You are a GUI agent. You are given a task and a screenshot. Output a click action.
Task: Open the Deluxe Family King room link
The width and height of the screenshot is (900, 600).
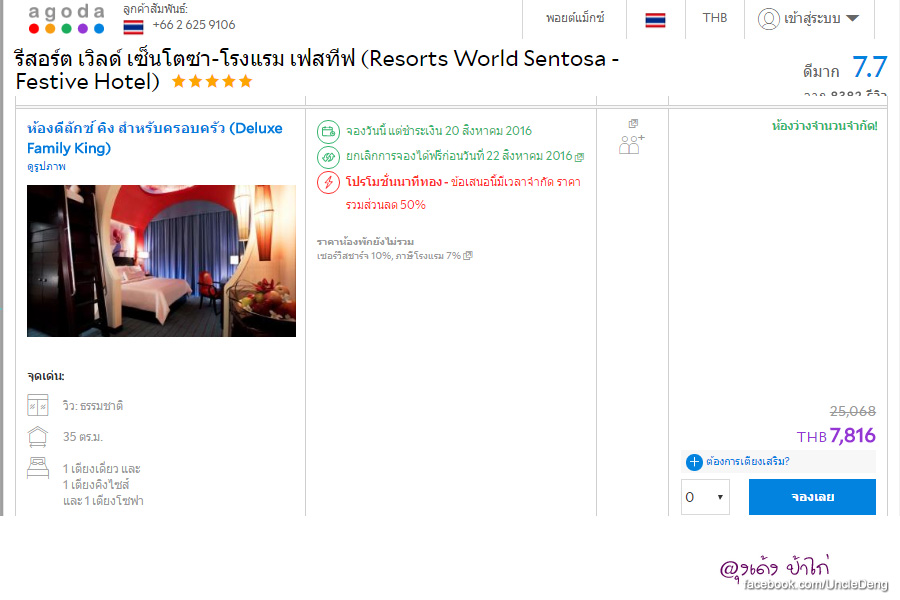pyautogui.click(x=154, y=138)
